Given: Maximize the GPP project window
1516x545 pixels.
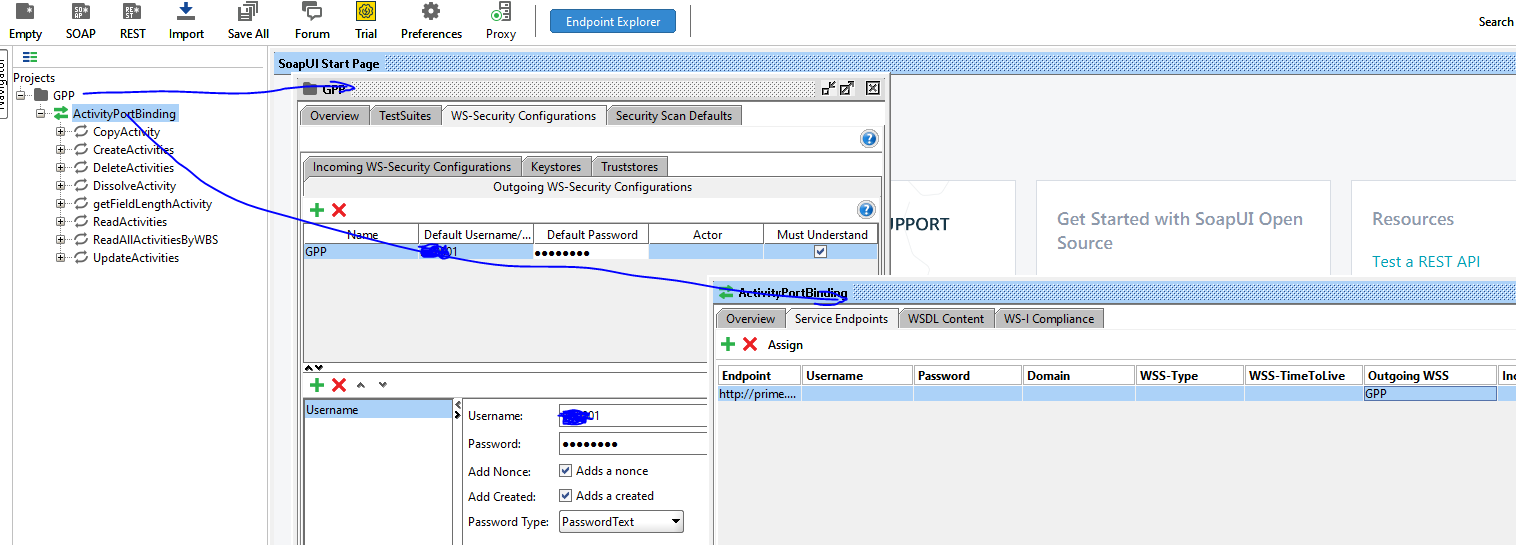Looking at the screenshot, I should [x=847, y=88].
